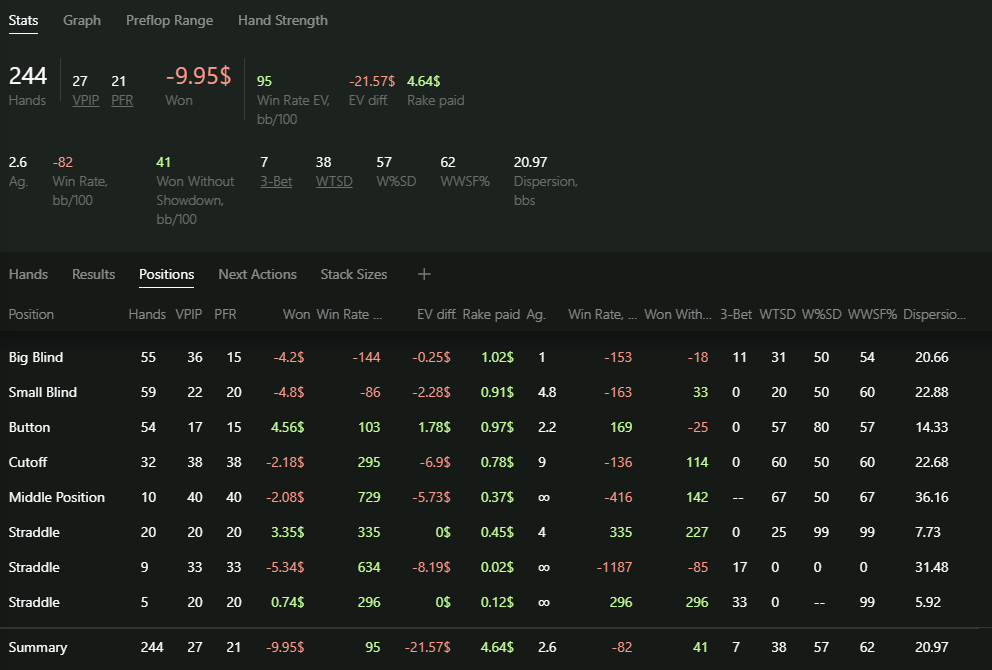Click the PFR stat link
Viewport: 992px width, 670px height.
(x=122, y=100)
